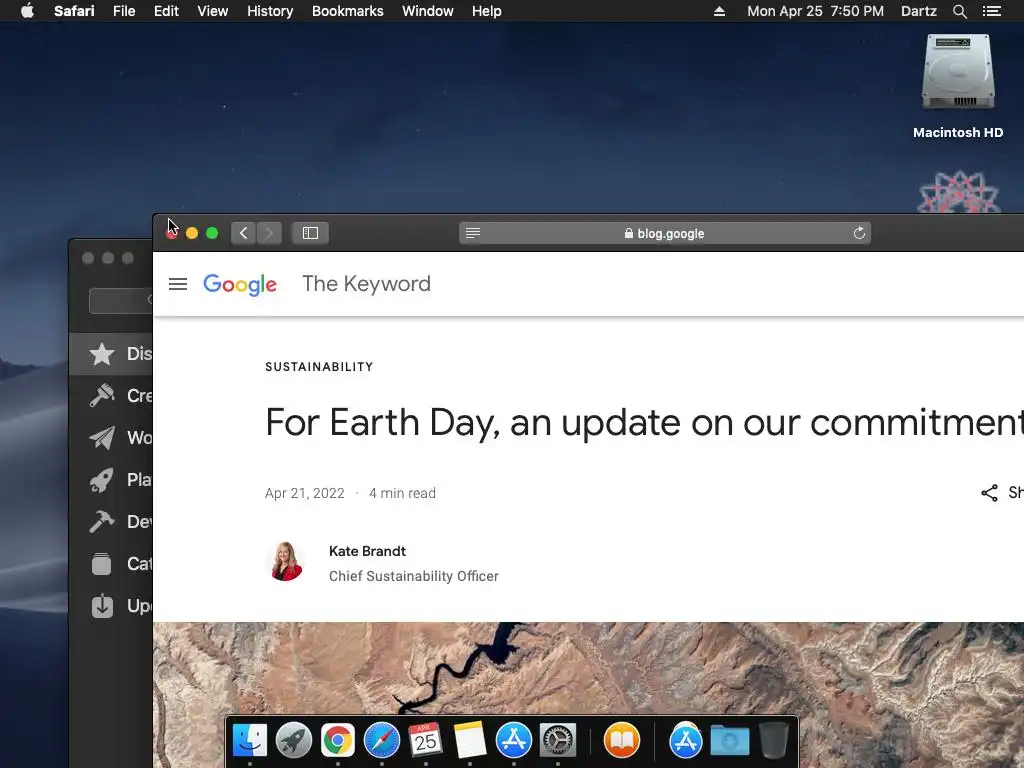Open the hamburger menu beside Google logo
The width and height of the screenshot is (1024, 768).
click(x=178, y=284)
